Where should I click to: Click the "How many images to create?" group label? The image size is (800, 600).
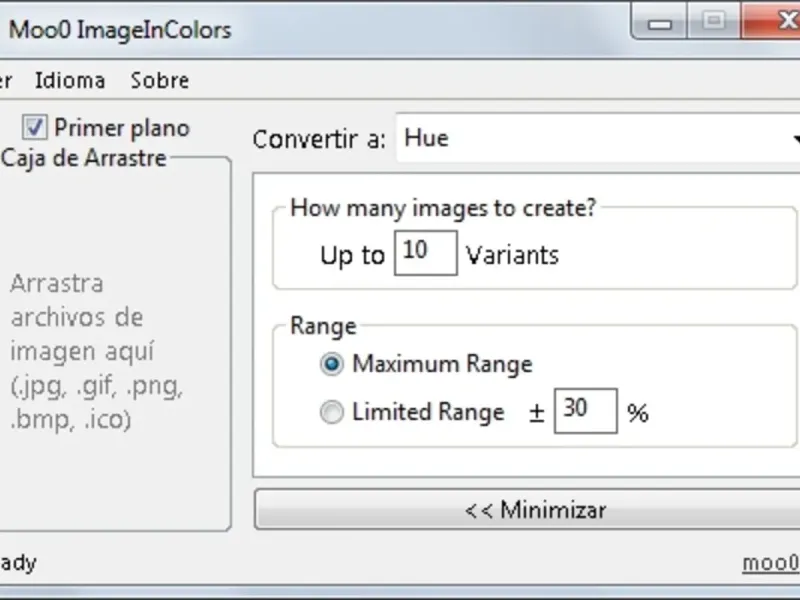click(x=443, y=208)
